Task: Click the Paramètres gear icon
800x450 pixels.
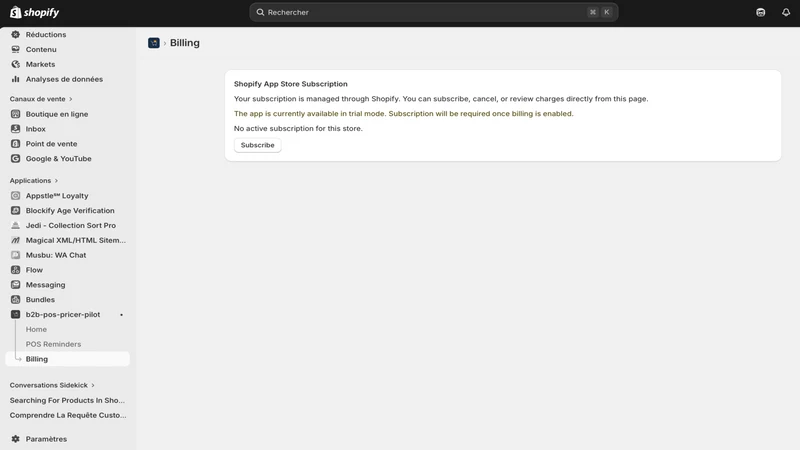Action: coord(15,439)
